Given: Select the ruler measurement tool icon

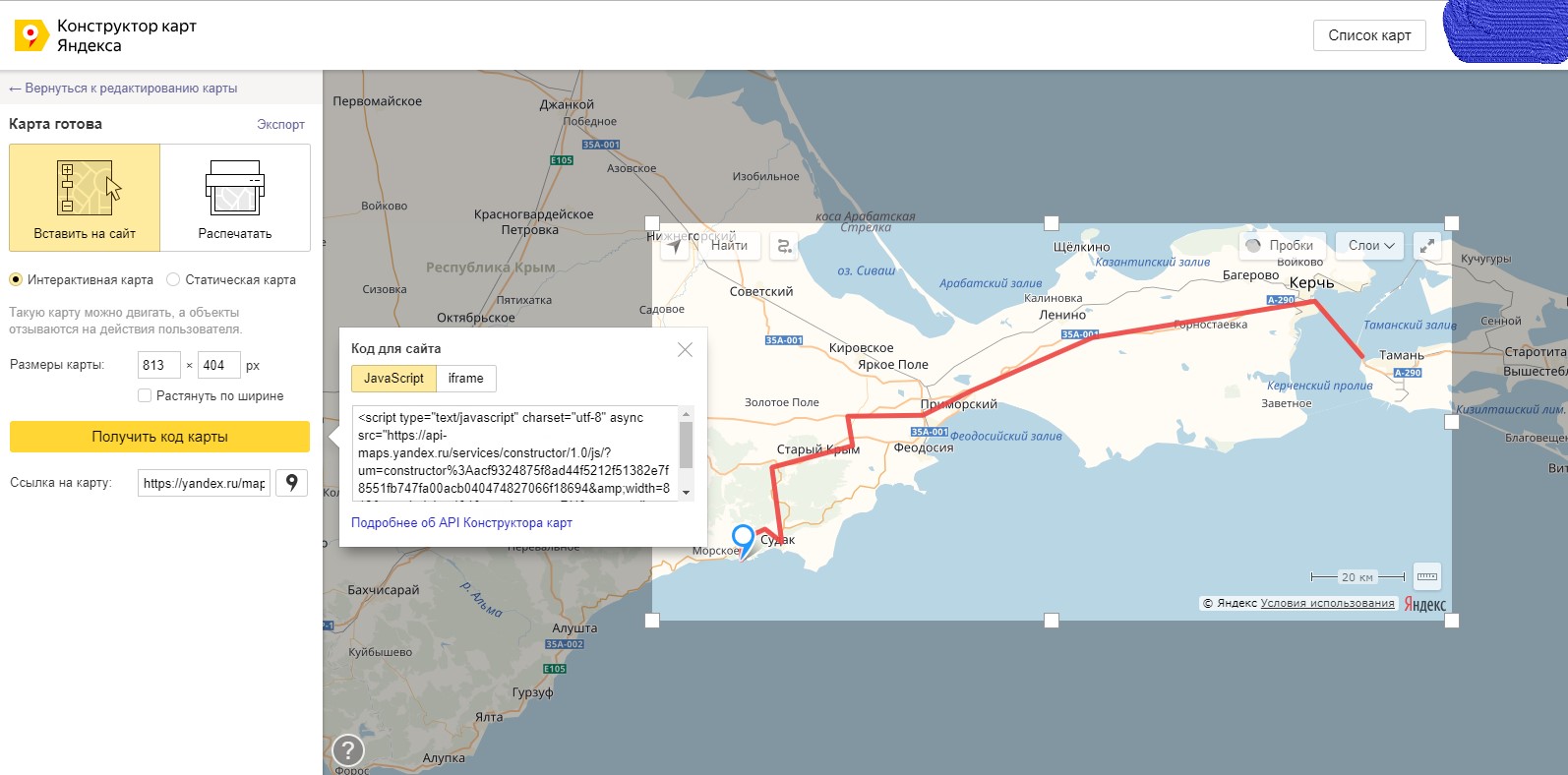Looking at the screenshot, I should point(1426,577).
